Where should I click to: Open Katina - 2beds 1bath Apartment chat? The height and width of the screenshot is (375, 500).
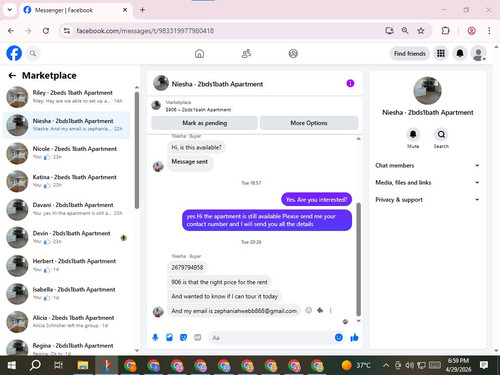click(x=66, y=181)
